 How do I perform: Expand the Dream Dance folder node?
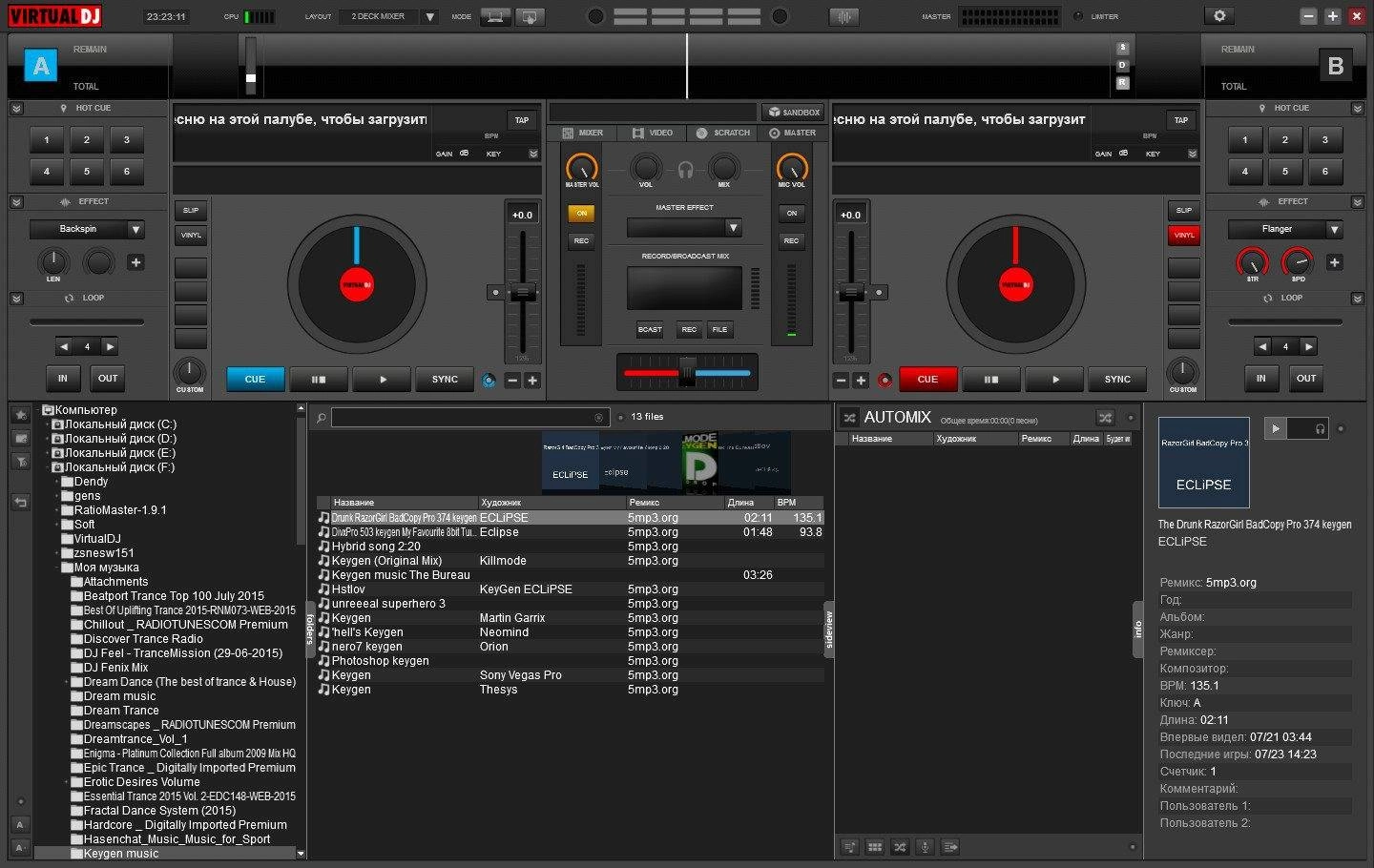[x=66, y=682]
